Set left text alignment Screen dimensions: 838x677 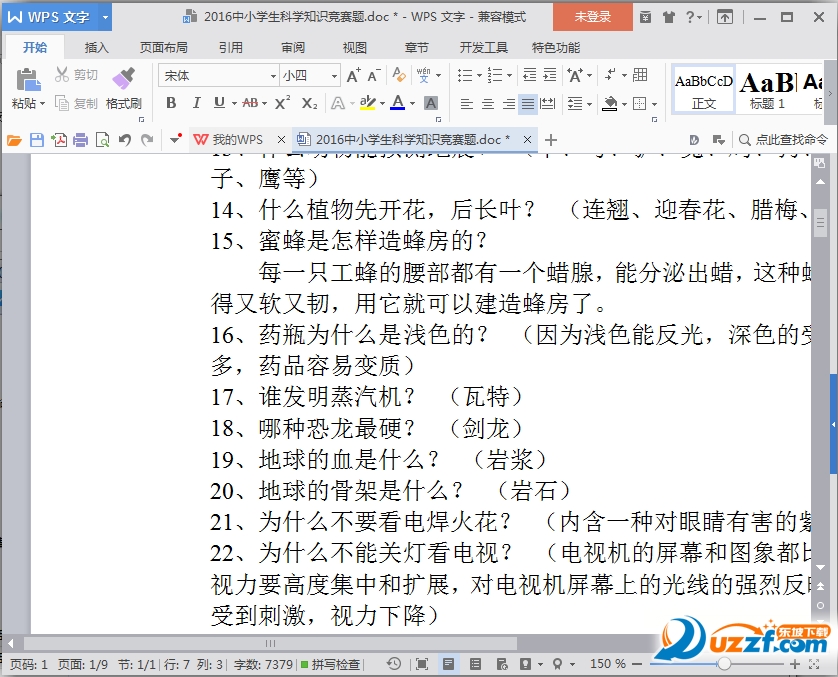tap(467, 103)
